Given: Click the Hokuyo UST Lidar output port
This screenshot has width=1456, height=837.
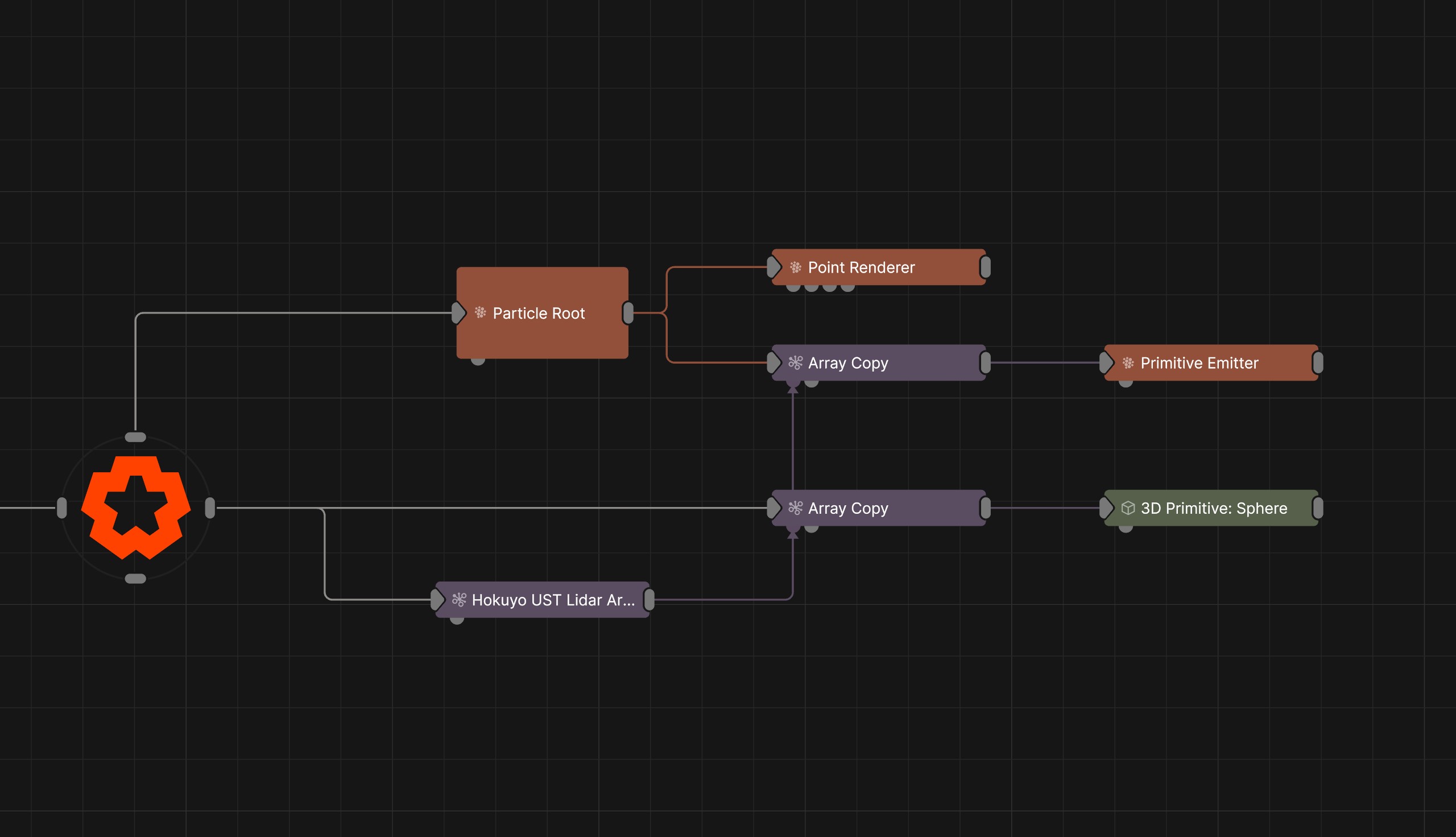Looking at the screenshot, I should point(650,600).
